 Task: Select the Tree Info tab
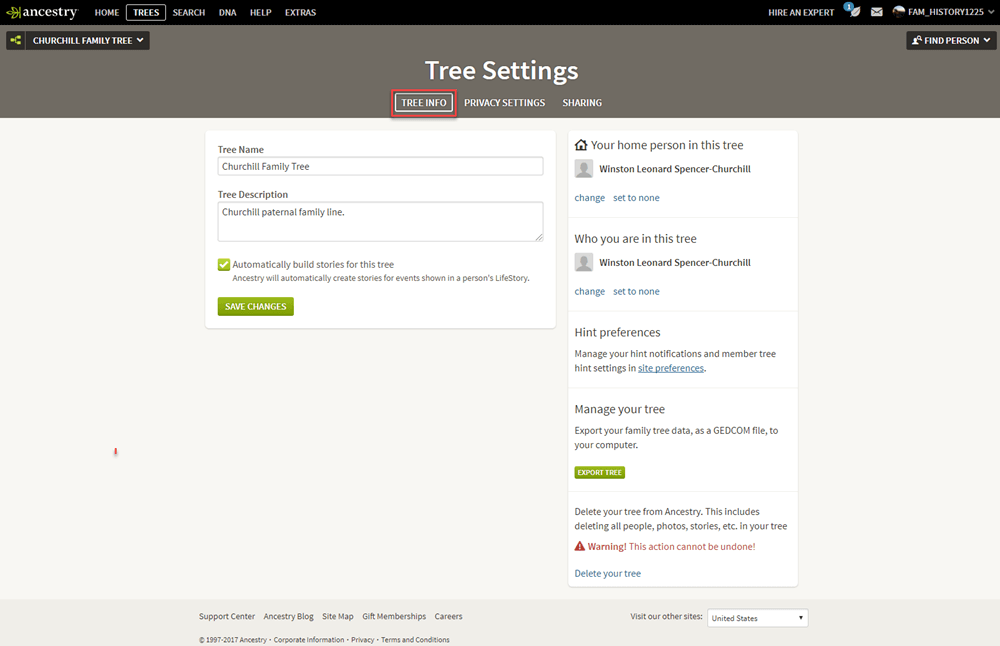pyautogui.click(x=423, y=103)
